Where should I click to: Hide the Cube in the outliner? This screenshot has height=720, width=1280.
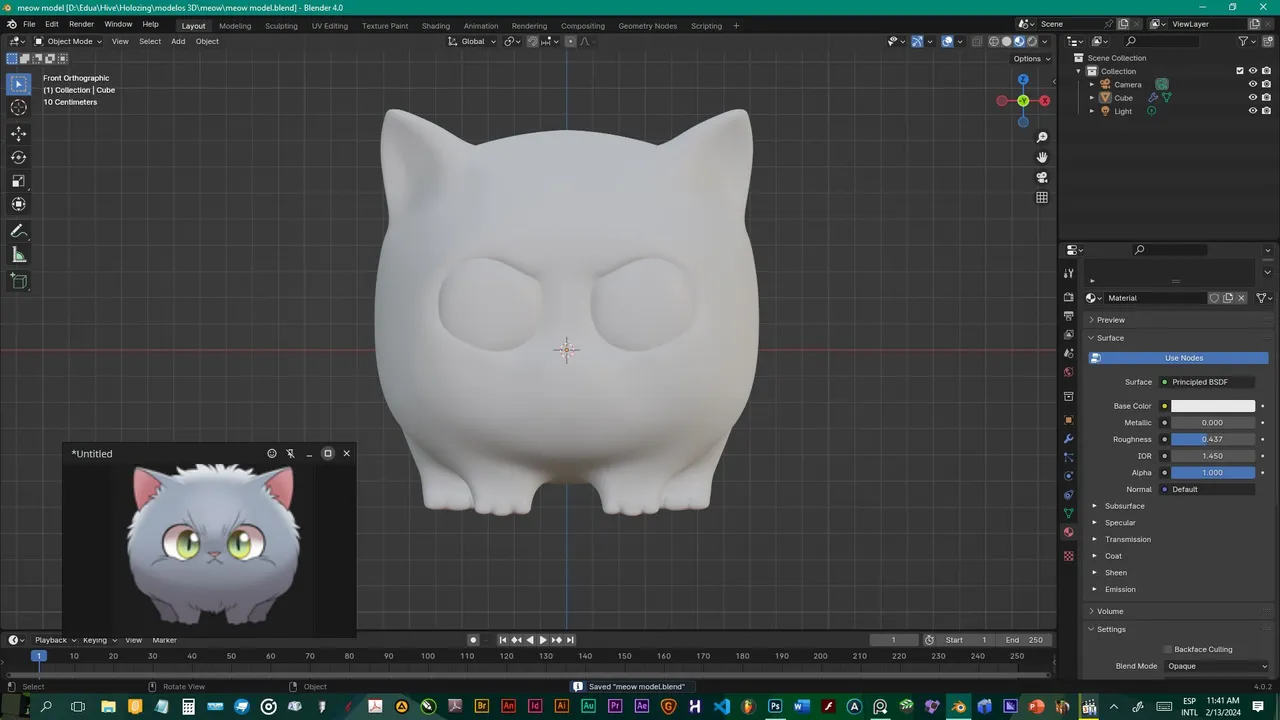pos(1252,98)
